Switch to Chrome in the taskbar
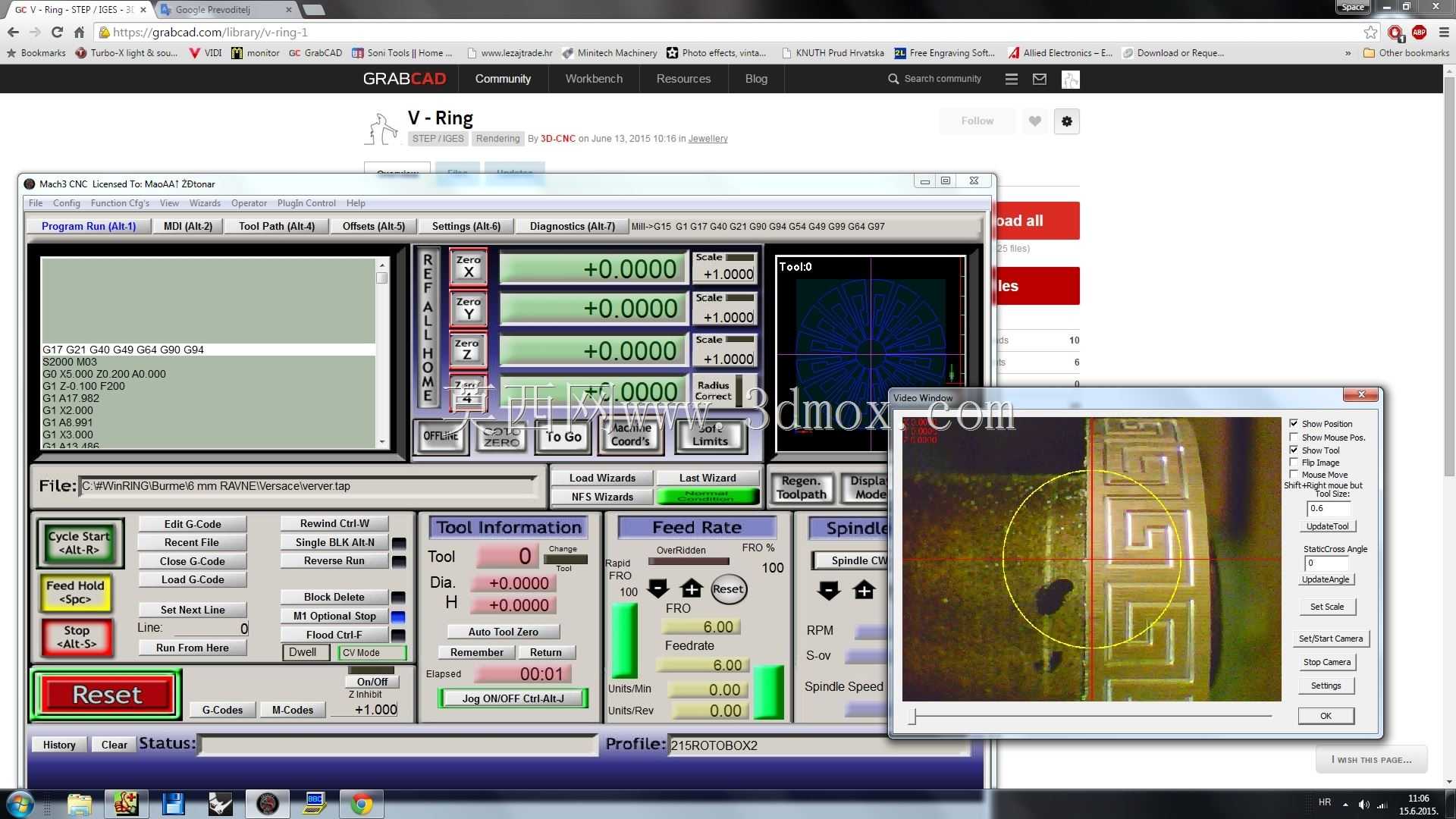 pyautogui.click(x=362, y=804)
